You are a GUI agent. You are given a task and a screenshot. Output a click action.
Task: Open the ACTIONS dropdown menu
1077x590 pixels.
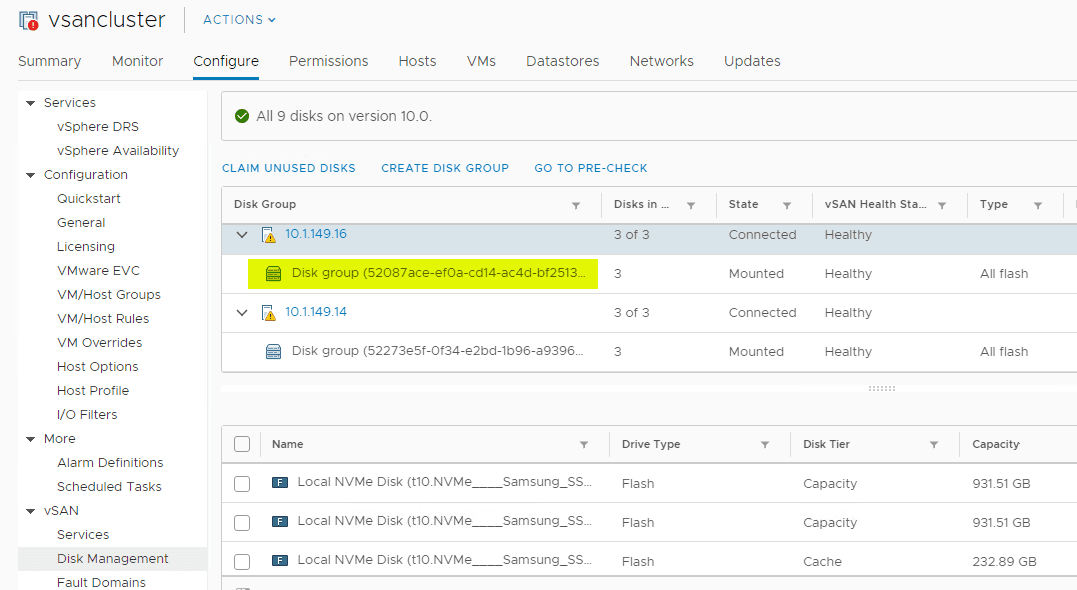pyautogui.click(x=239, y=20)
